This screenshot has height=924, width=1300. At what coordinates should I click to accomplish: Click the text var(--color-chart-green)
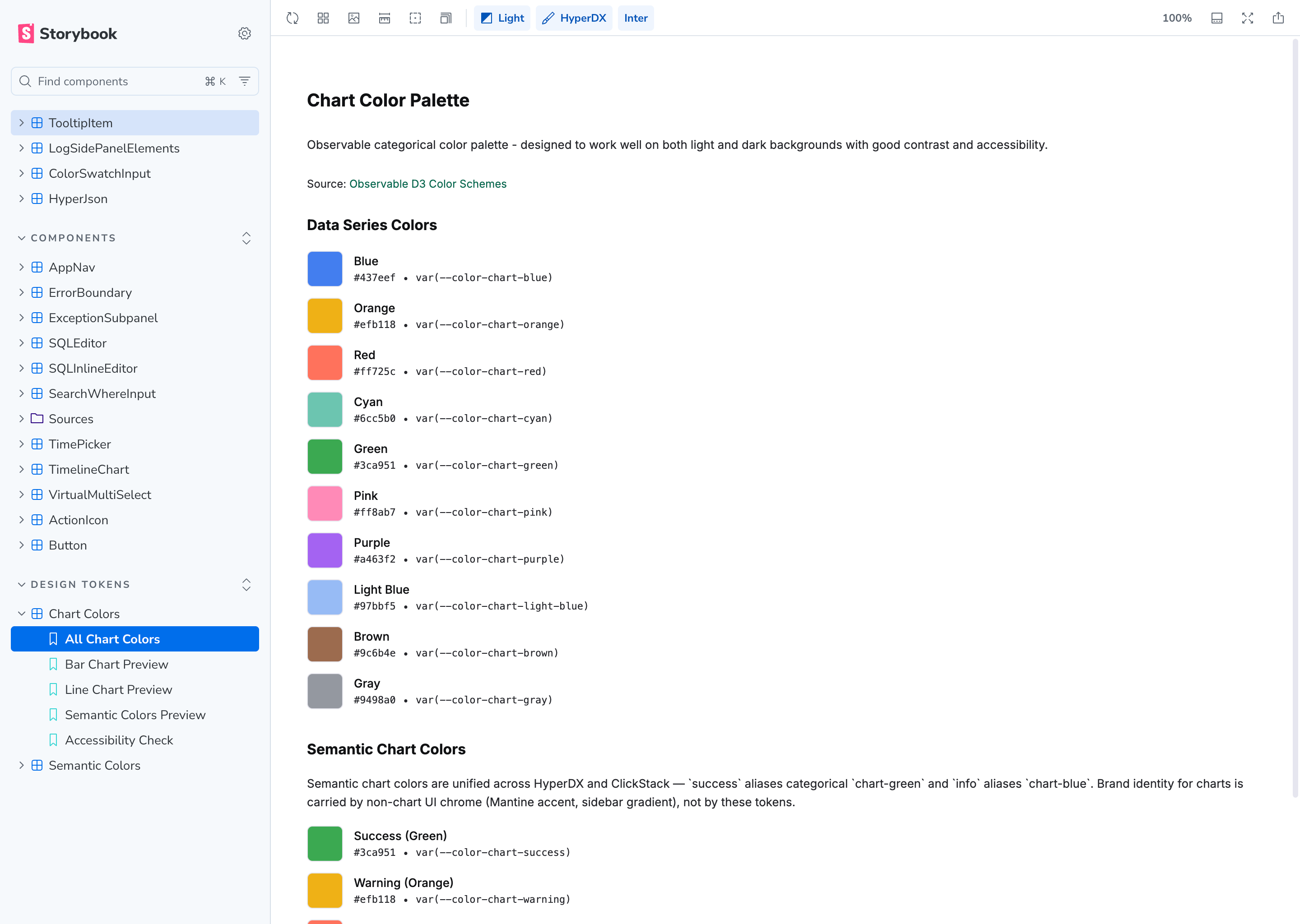(x=487, y=466)
